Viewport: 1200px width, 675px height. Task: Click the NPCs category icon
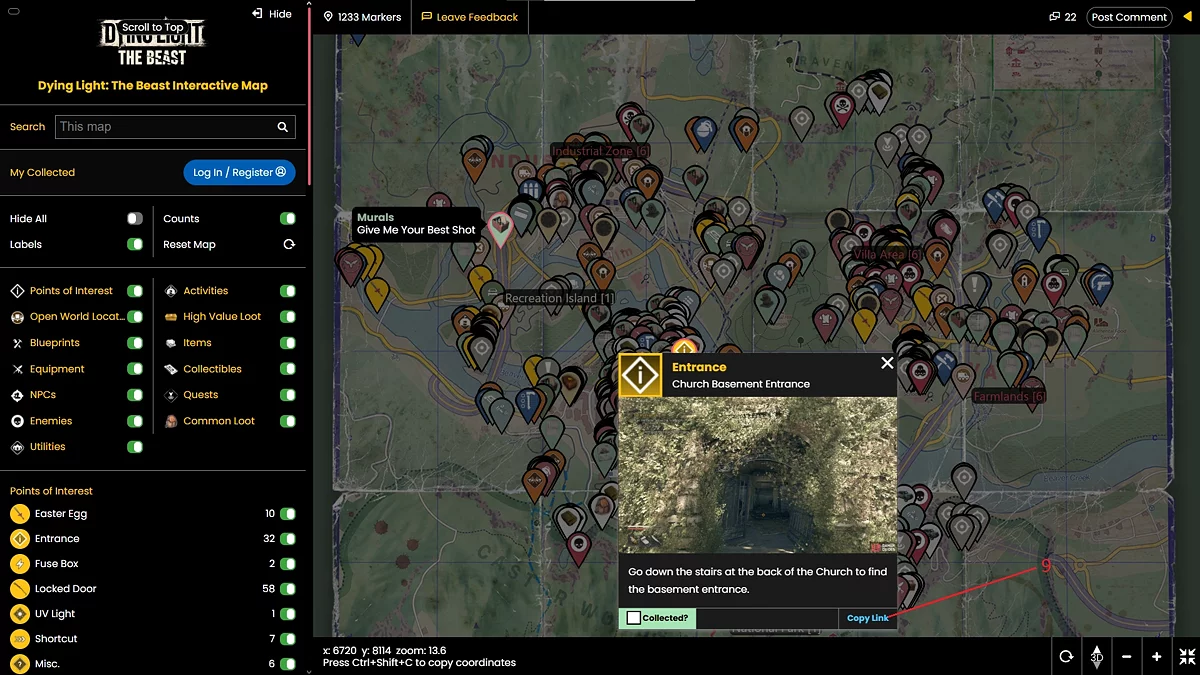click(x=17, y=395)
